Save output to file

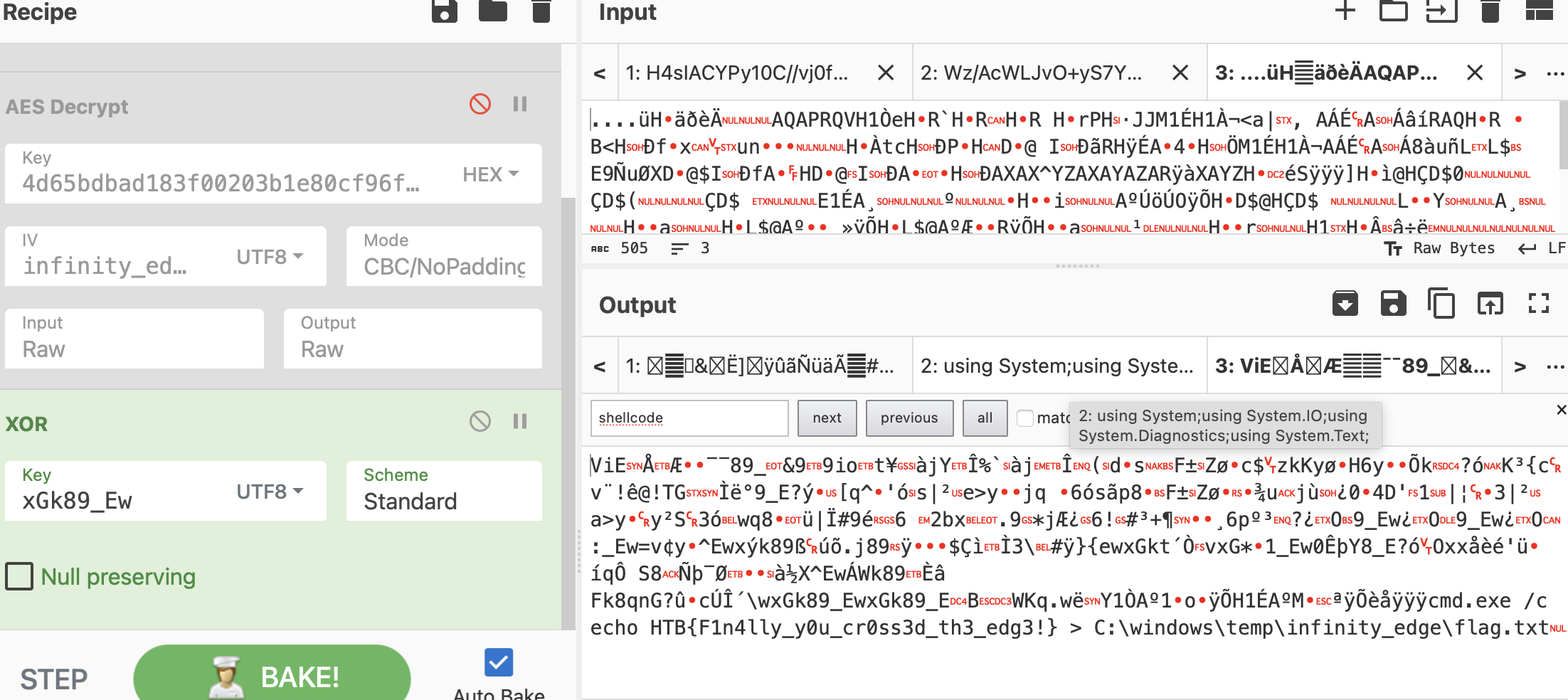[x=1393, y=304]
